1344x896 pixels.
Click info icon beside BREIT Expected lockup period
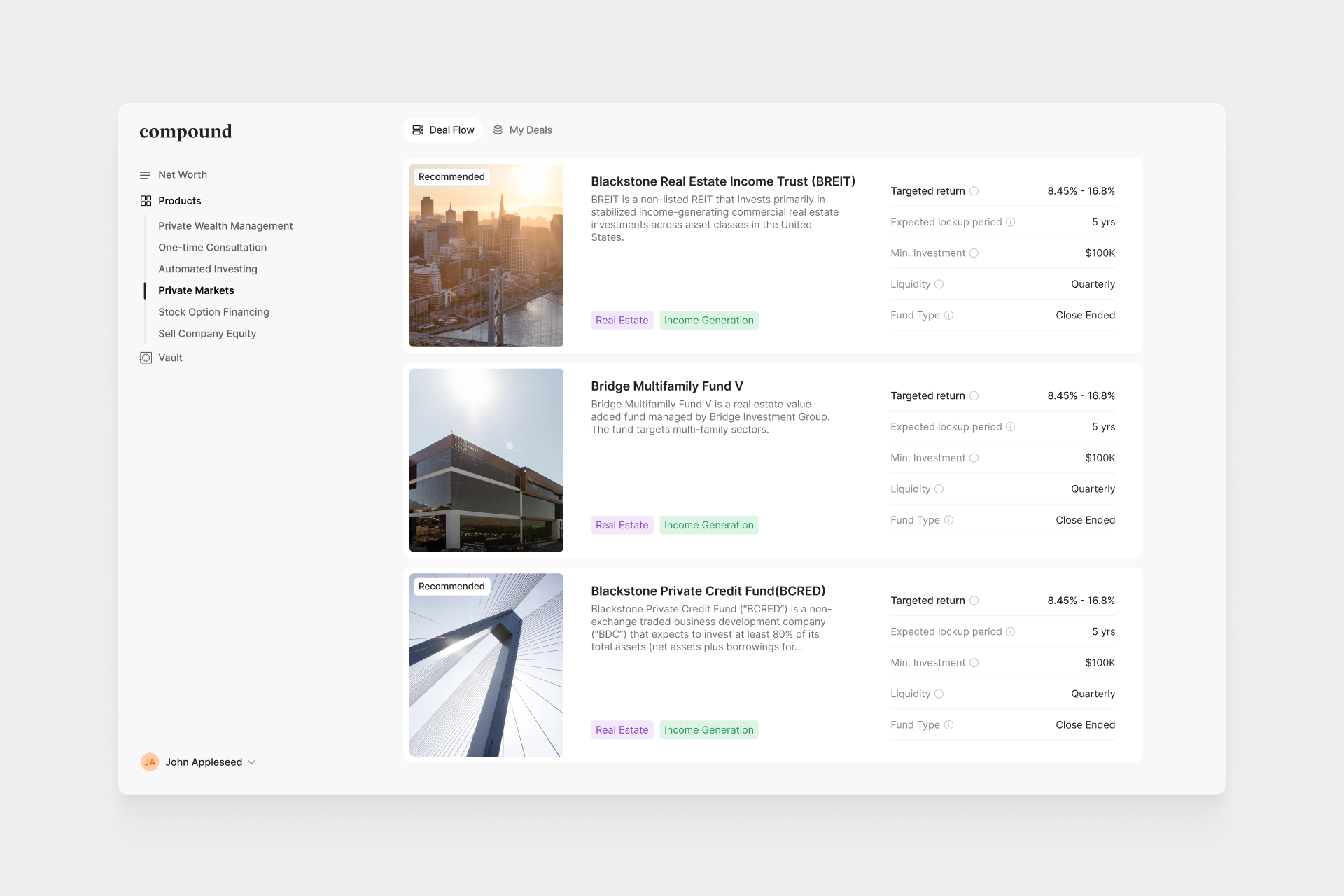coord(1010,223)
